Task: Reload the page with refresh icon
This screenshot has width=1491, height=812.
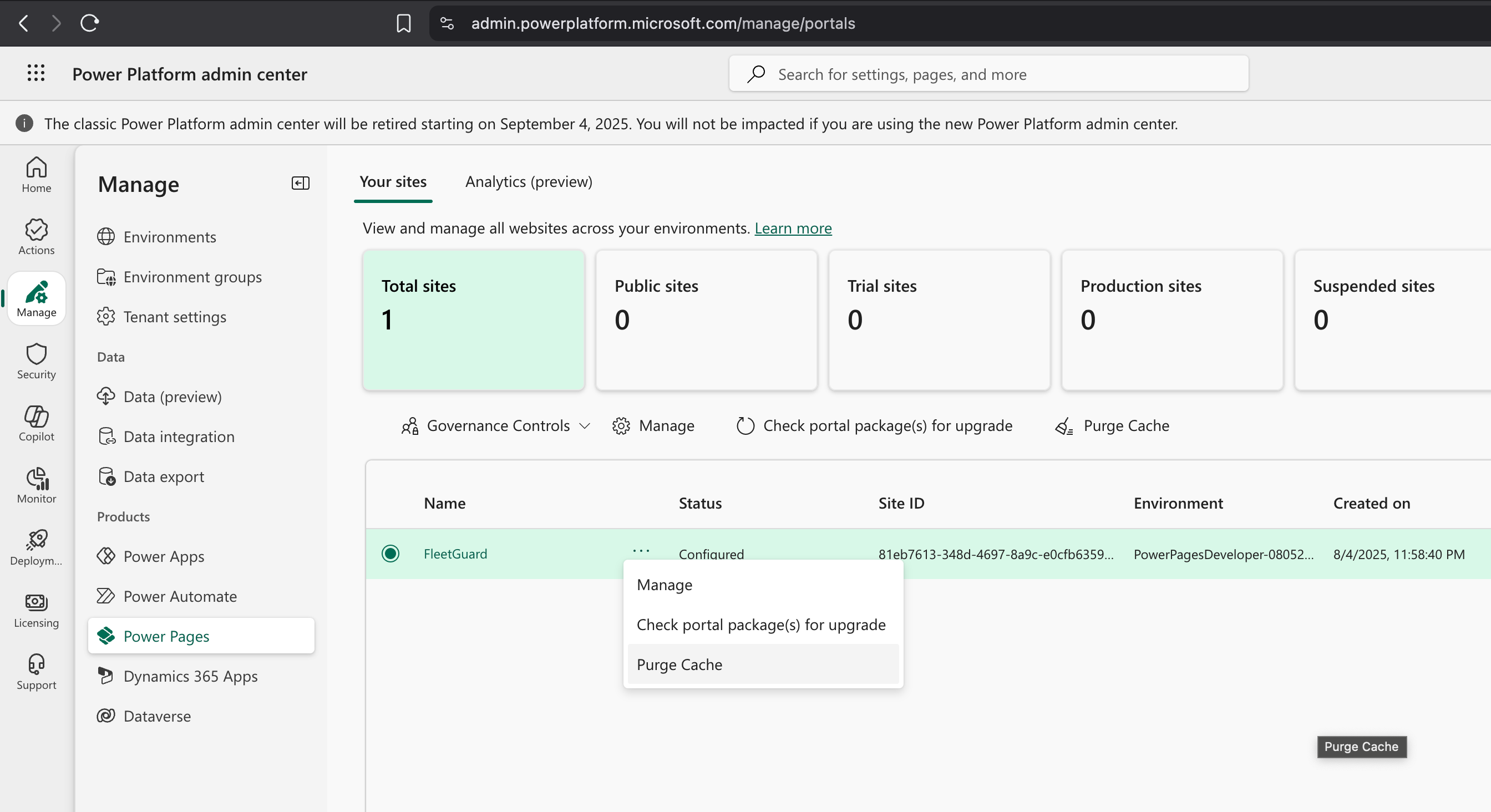Action: [x=90, y=23]
